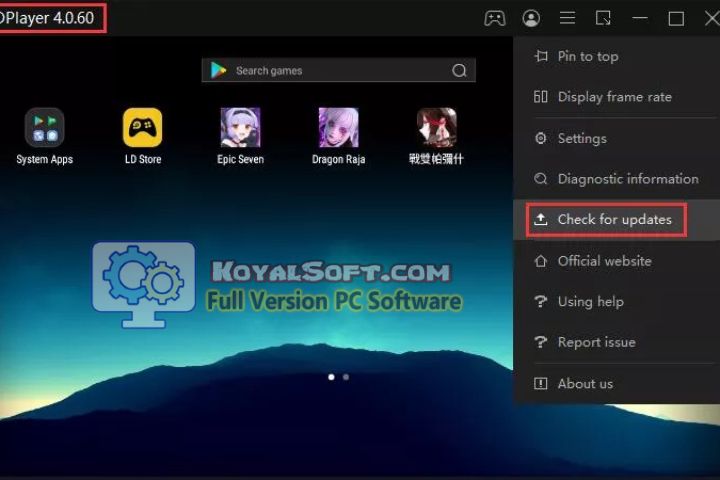Open the user account profile icon

pyautogui.click(x=531, y=18)
